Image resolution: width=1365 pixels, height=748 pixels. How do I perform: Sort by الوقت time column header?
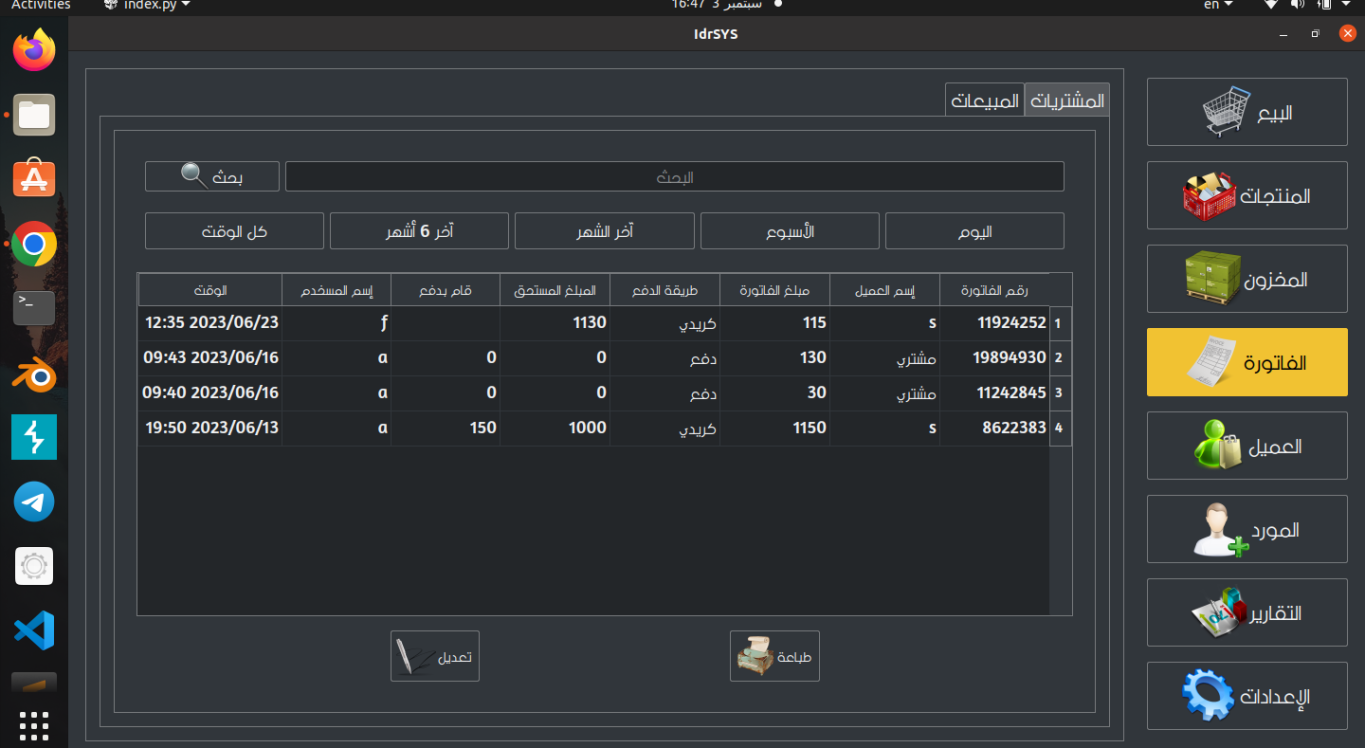(210, 291)
